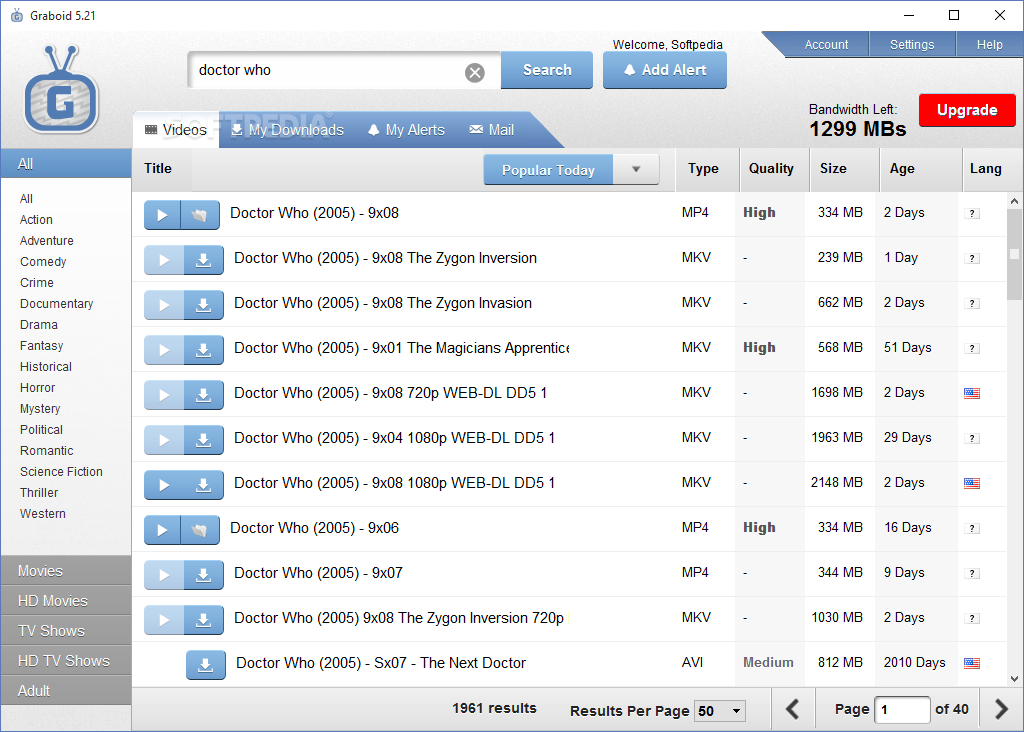The height and width of the screenshot is (732, 1024).
Task: Switch to the Videos tab
Action: click(176, 130)
